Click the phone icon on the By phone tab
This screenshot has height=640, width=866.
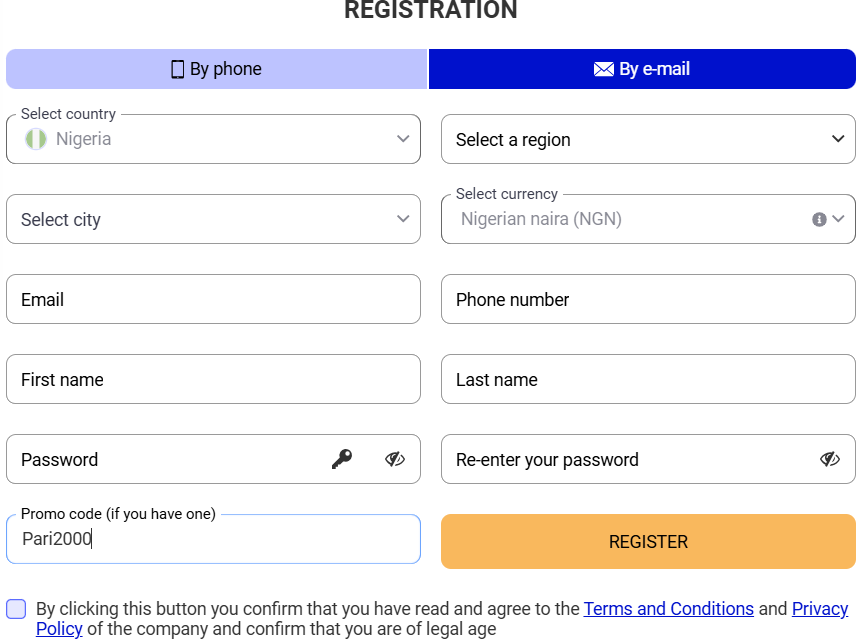tap(177, 68)
